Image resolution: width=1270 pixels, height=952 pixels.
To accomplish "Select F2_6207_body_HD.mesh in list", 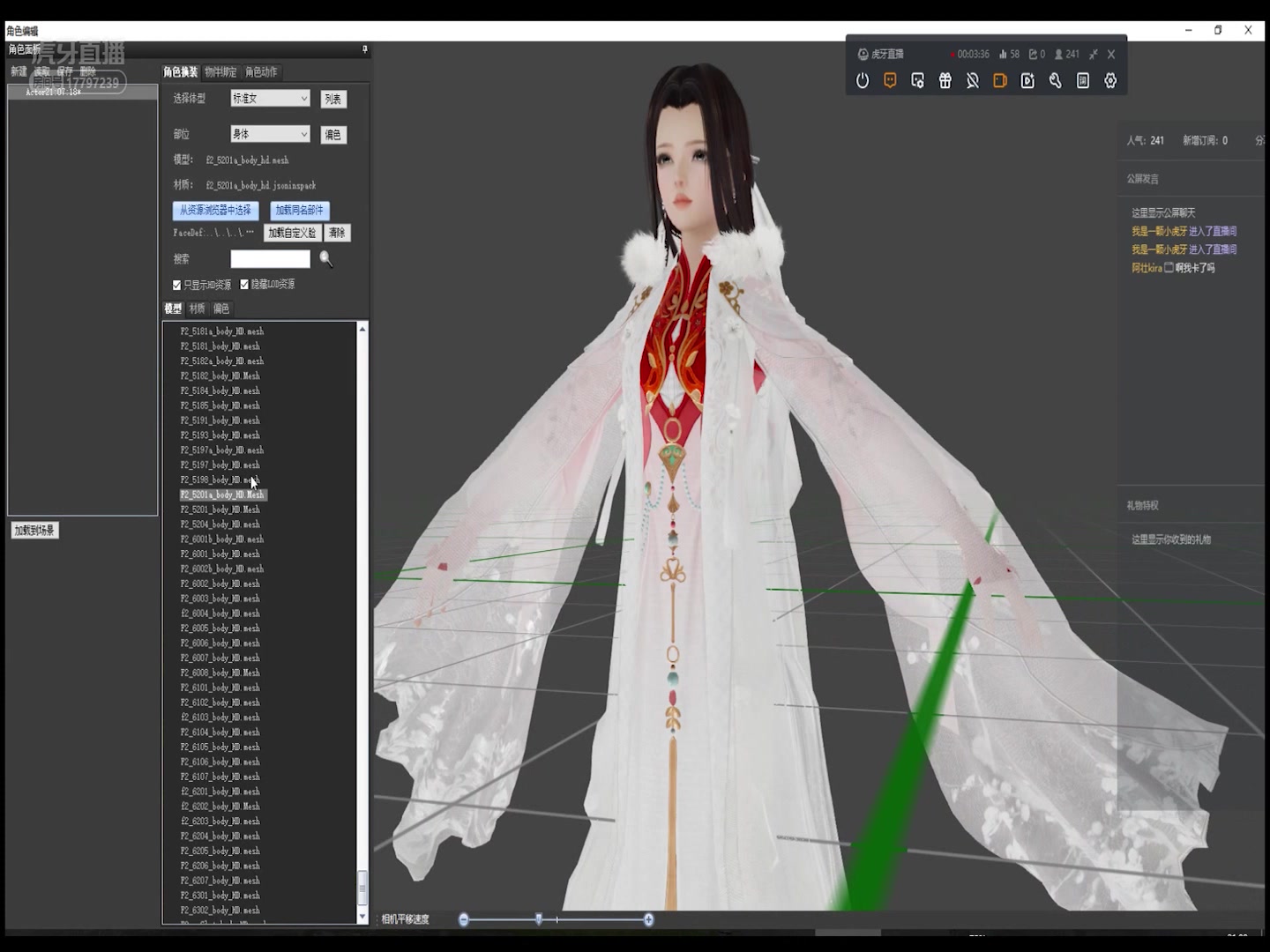I will pyautogui.click(x=220, y=881).
